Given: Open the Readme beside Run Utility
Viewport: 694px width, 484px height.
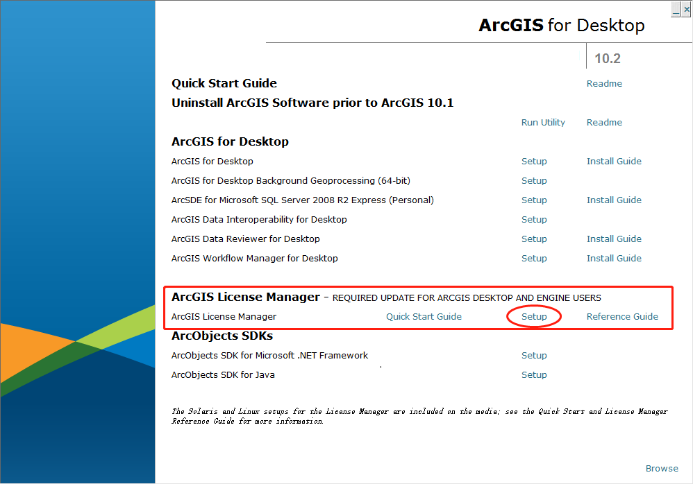Looking at the screenshot, I should (x=604, y=123).
